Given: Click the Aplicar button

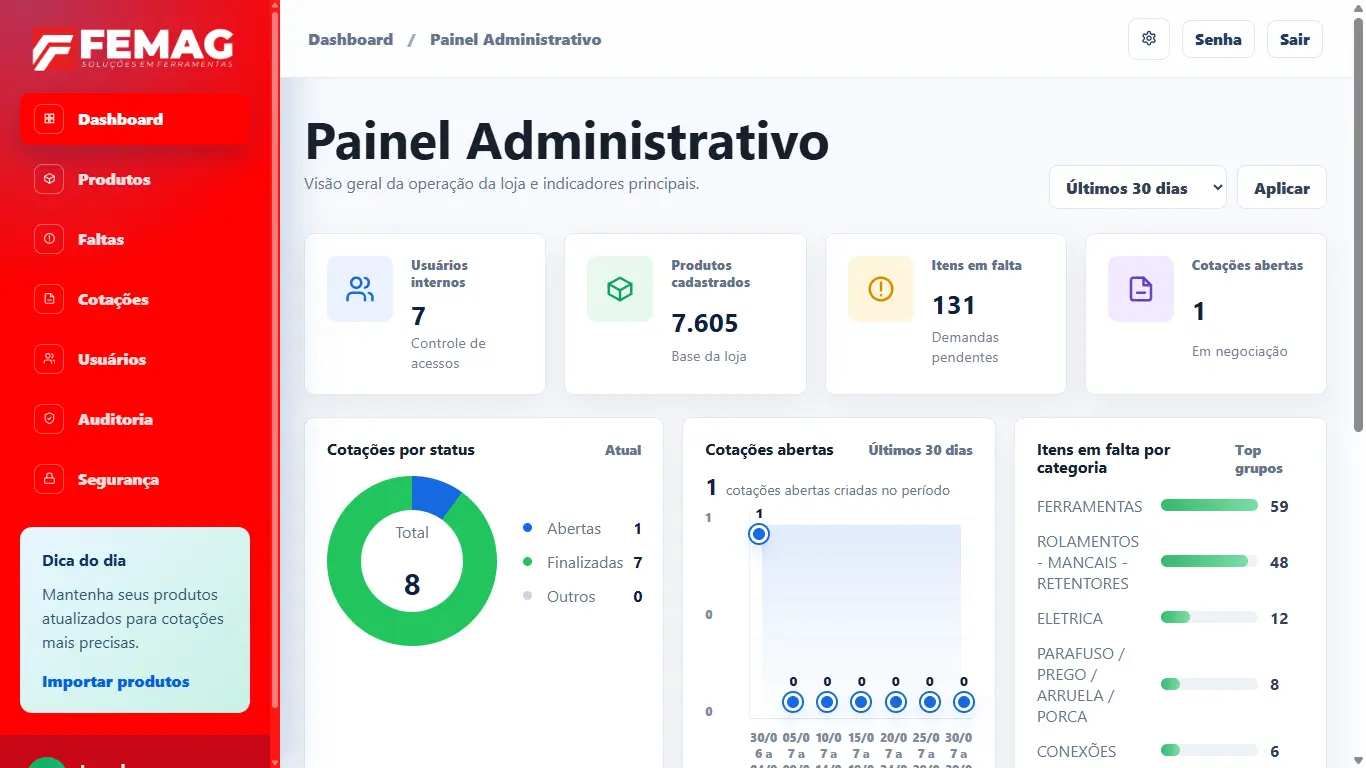Looking at the screenshot, I should coord(1282,187).
